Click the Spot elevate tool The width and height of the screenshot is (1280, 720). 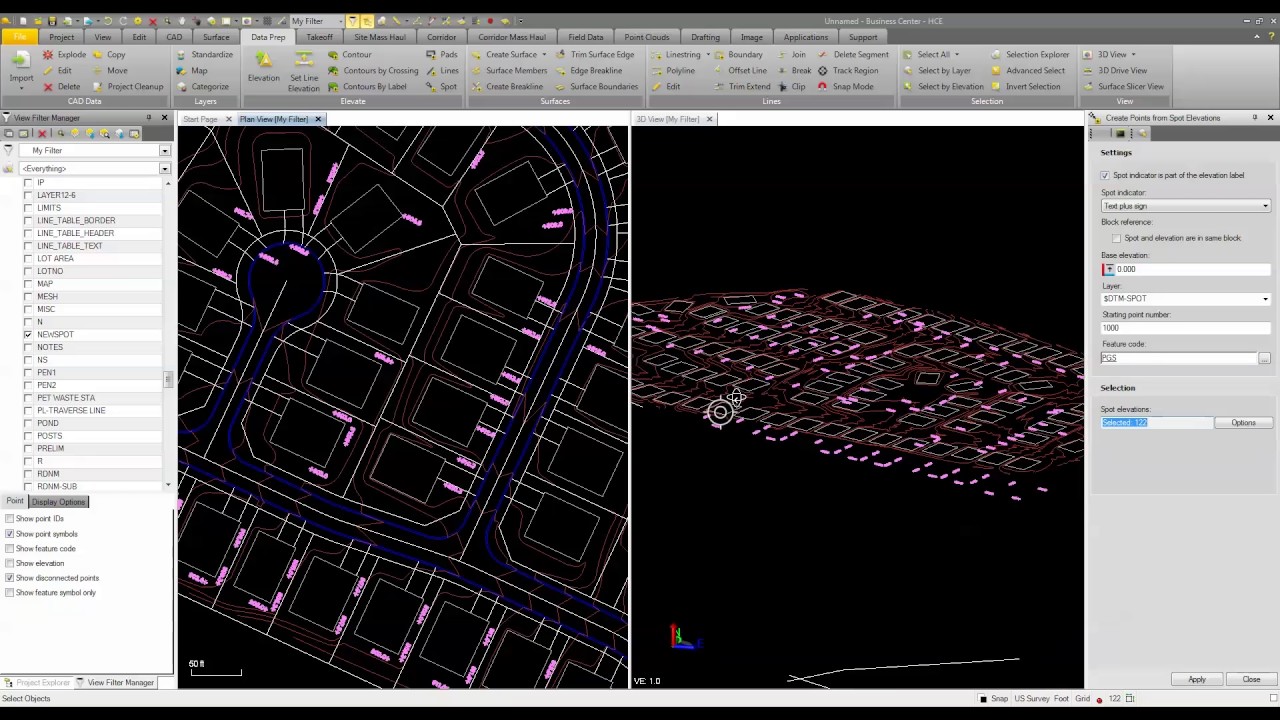click(441, 87)
